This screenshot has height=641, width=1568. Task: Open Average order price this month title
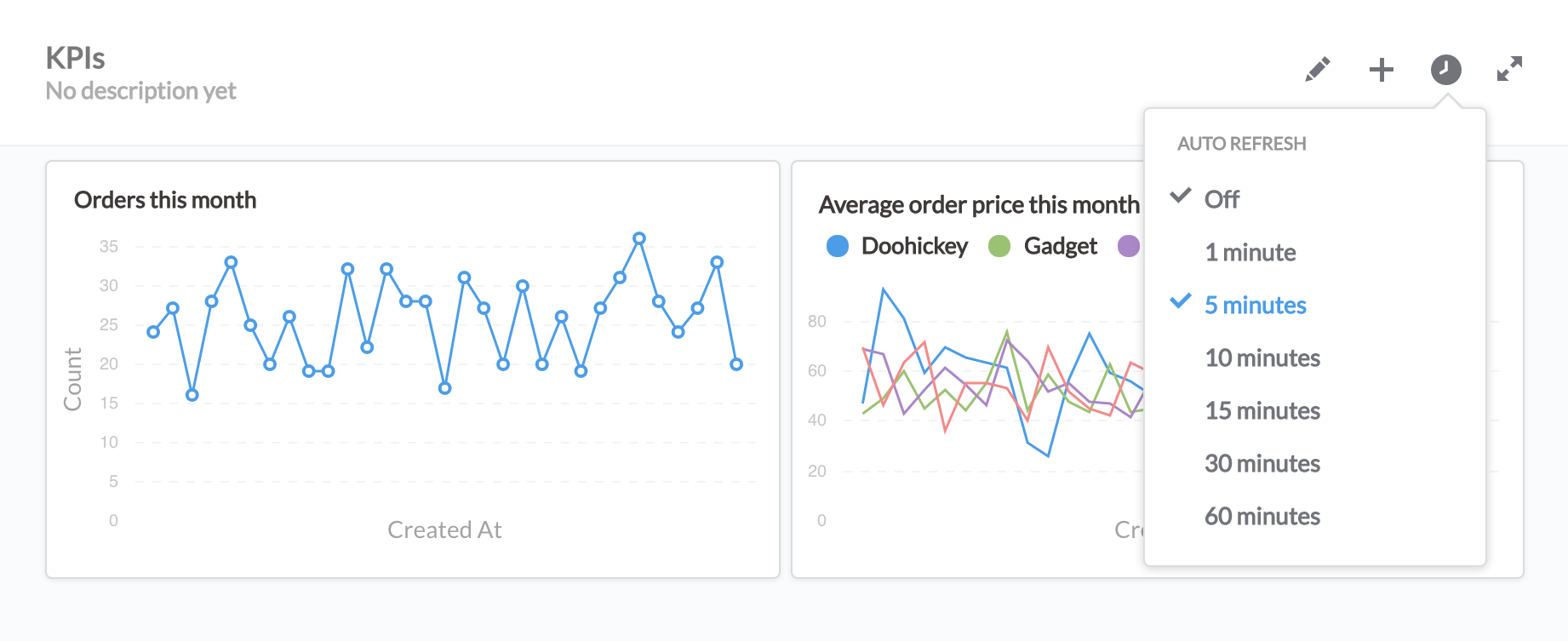click(x=979, y=205)
